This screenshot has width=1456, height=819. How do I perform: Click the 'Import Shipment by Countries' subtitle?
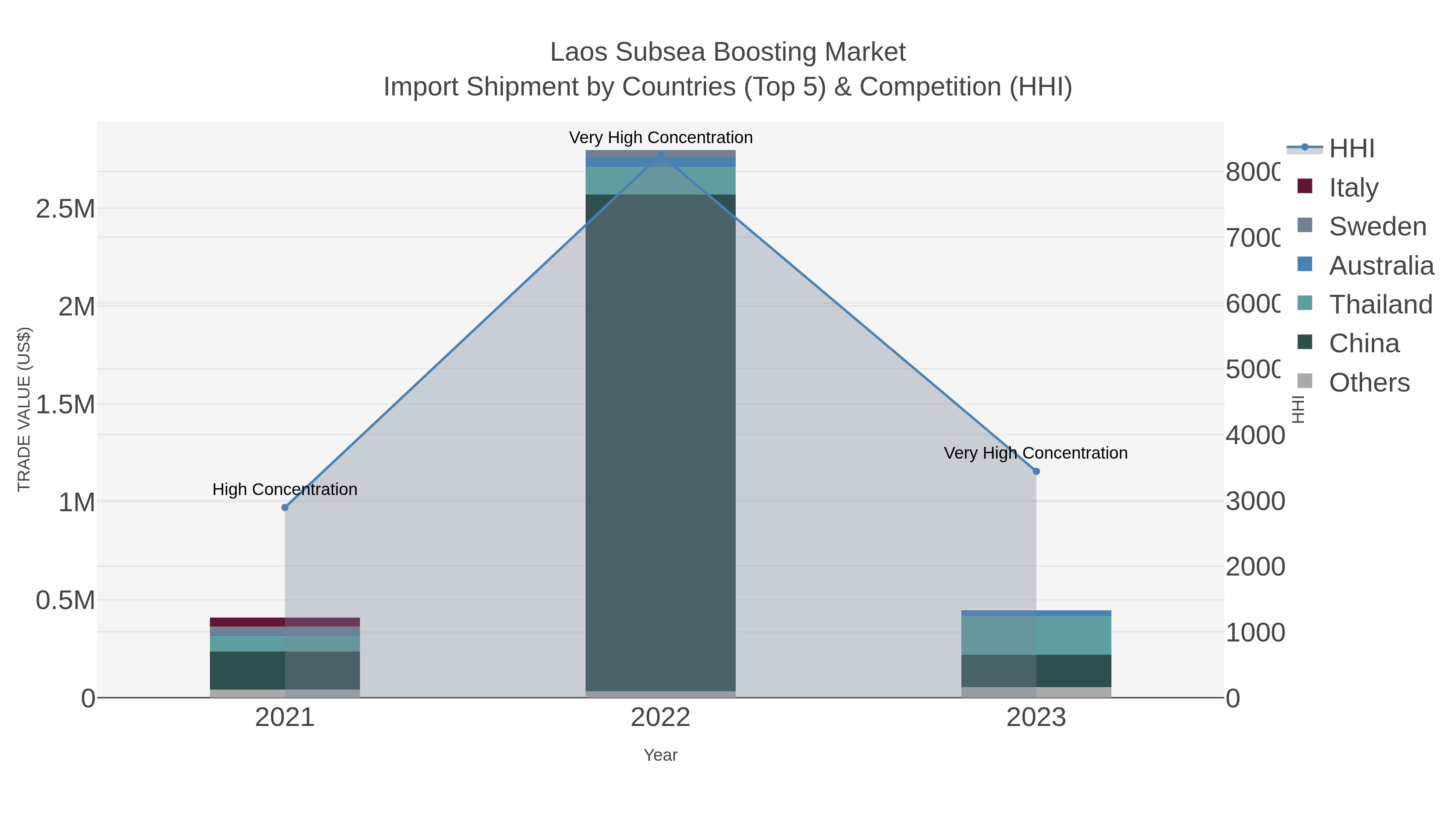click(728, 87)
